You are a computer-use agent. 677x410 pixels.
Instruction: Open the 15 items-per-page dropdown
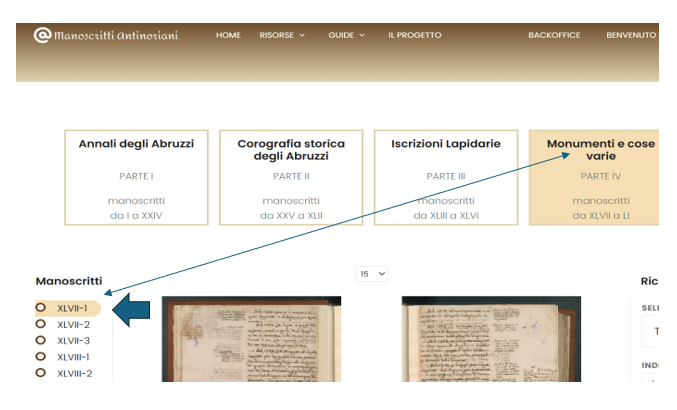[372, 274]
